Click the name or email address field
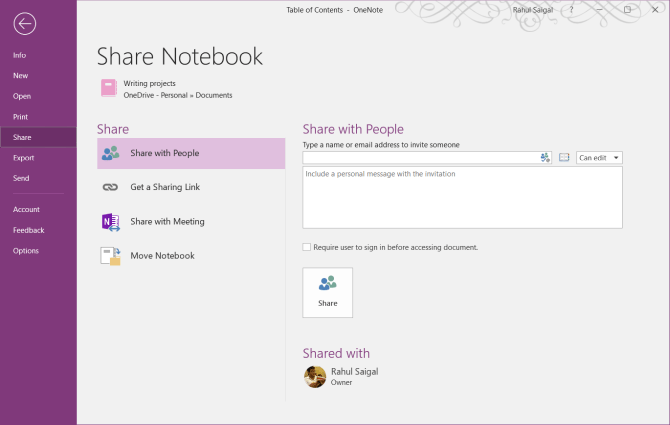The width and height of the screenshot is (670, 425). 420,158
